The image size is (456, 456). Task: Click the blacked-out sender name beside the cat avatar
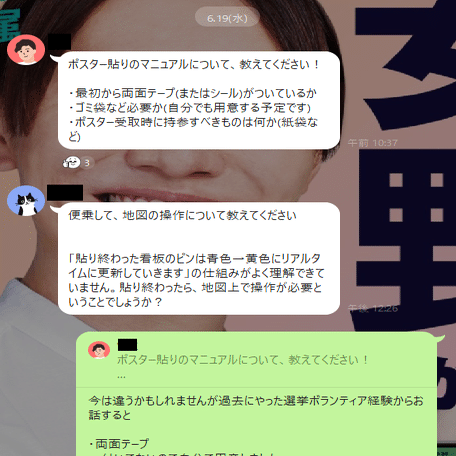(x=65, y=193)
